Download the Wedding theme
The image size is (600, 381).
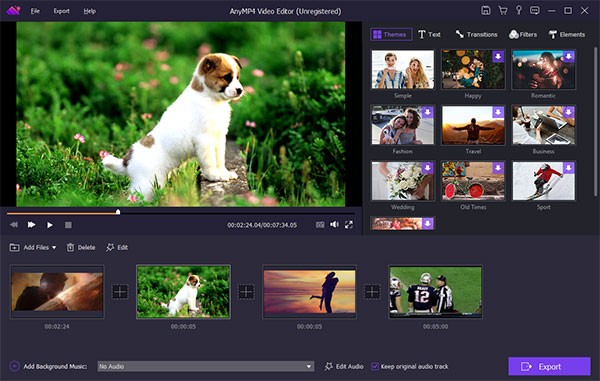click(x=427, y=168)
